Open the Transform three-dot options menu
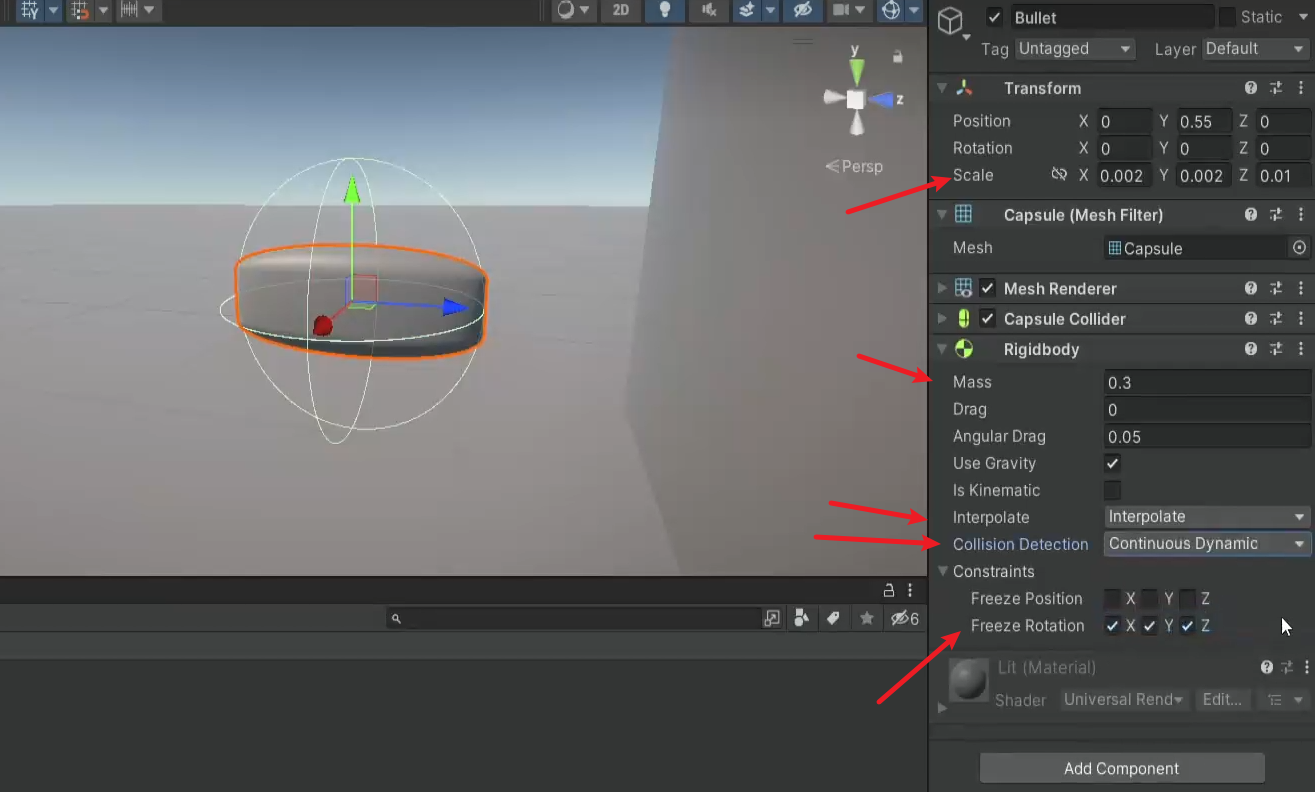Viewport: 1315px width, 792px height. [1300, 88]
